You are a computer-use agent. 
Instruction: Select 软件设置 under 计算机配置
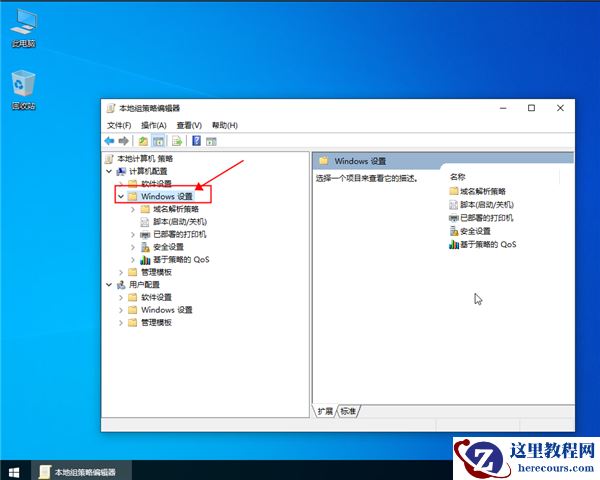coord(157,184)
